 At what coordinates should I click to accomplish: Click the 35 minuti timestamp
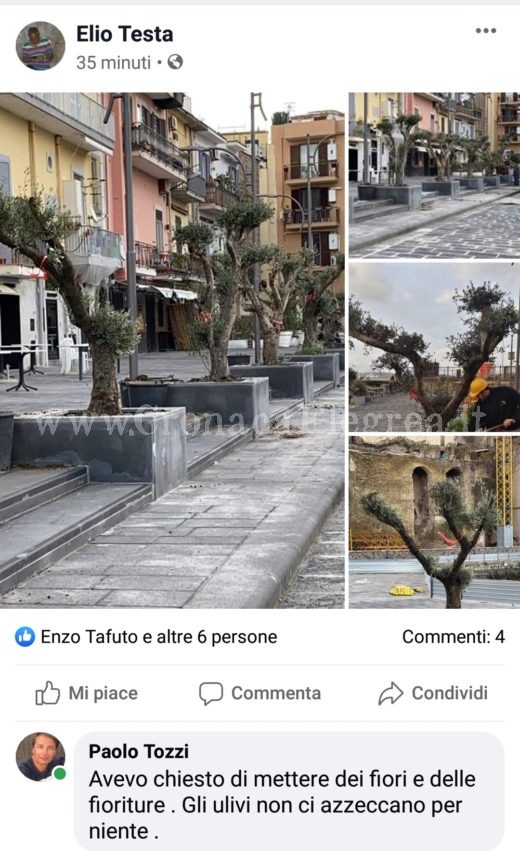(113, 62)
